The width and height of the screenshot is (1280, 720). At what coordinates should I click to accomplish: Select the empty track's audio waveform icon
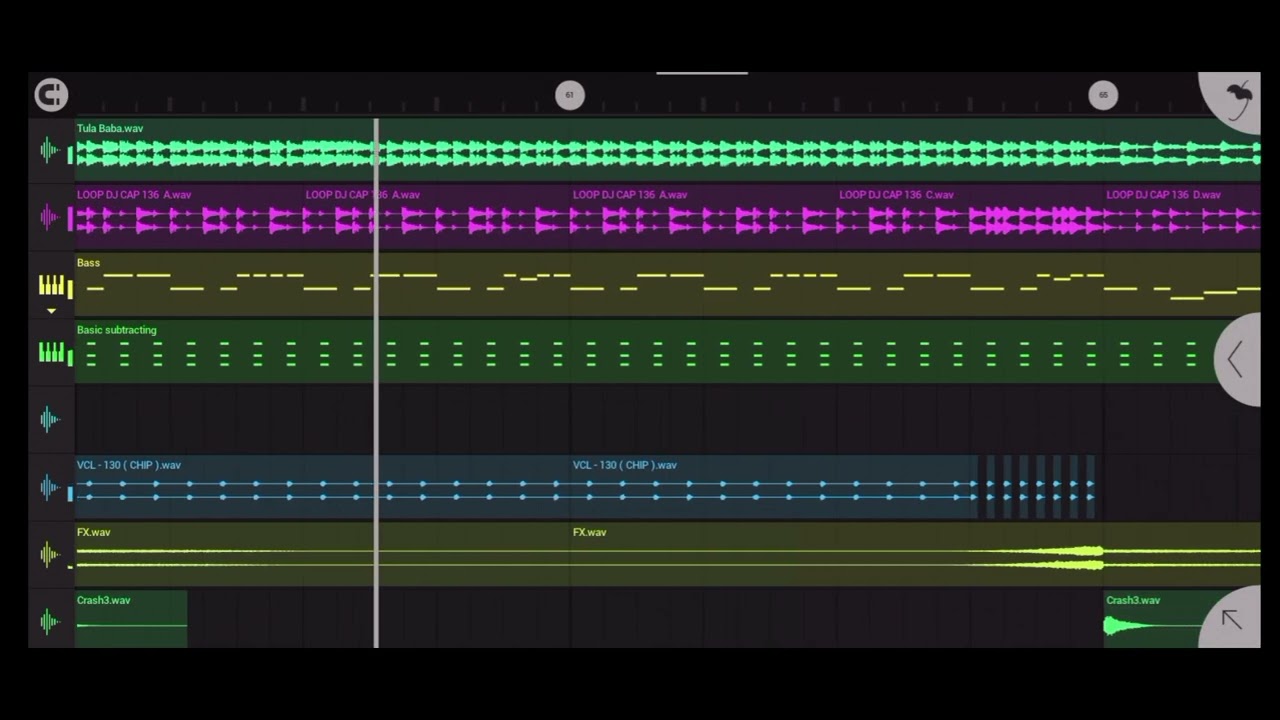tap(50, 420)
